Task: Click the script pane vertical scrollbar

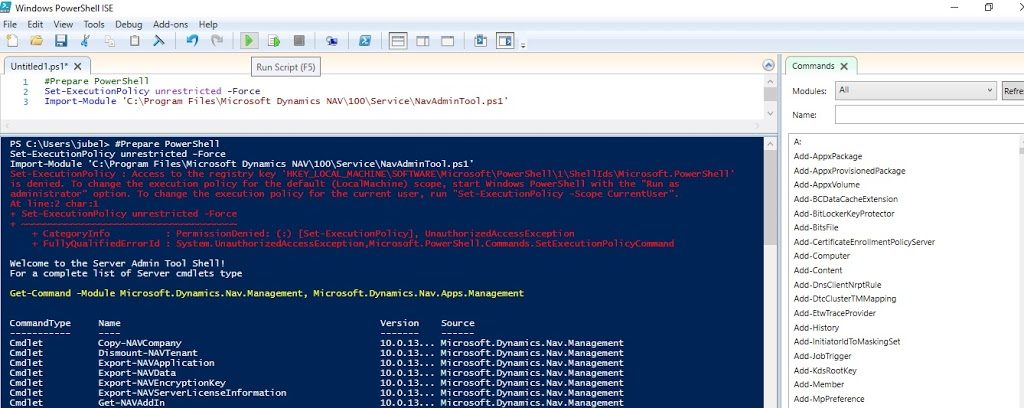Action: coord(770,96)
